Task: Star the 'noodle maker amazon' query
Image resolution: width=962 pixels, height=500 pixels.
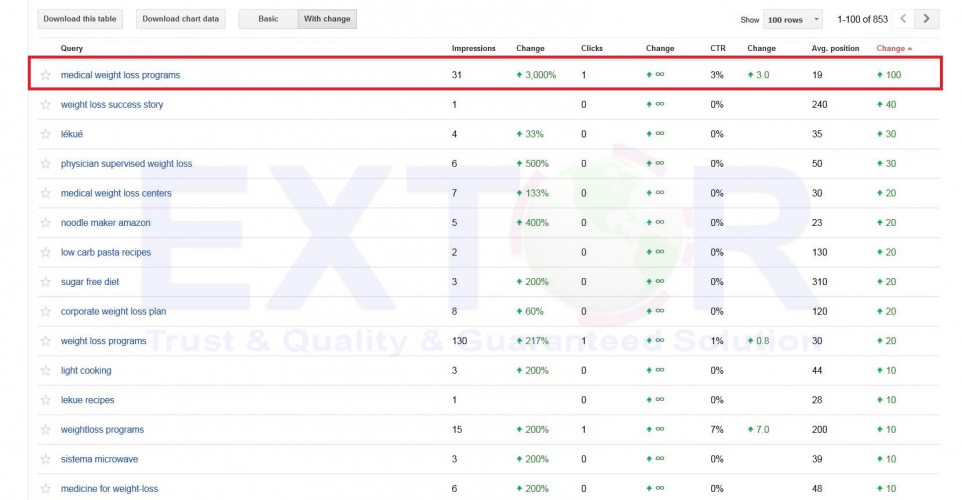Action: (x=45, y=223)
